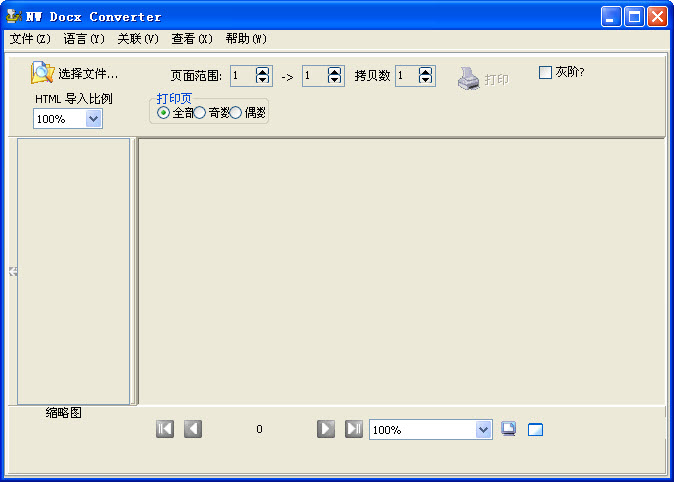Click the empty thumbnail panel
Image resolution: width=674 pixels, height=482 pixels.
(x=74, y=271)
